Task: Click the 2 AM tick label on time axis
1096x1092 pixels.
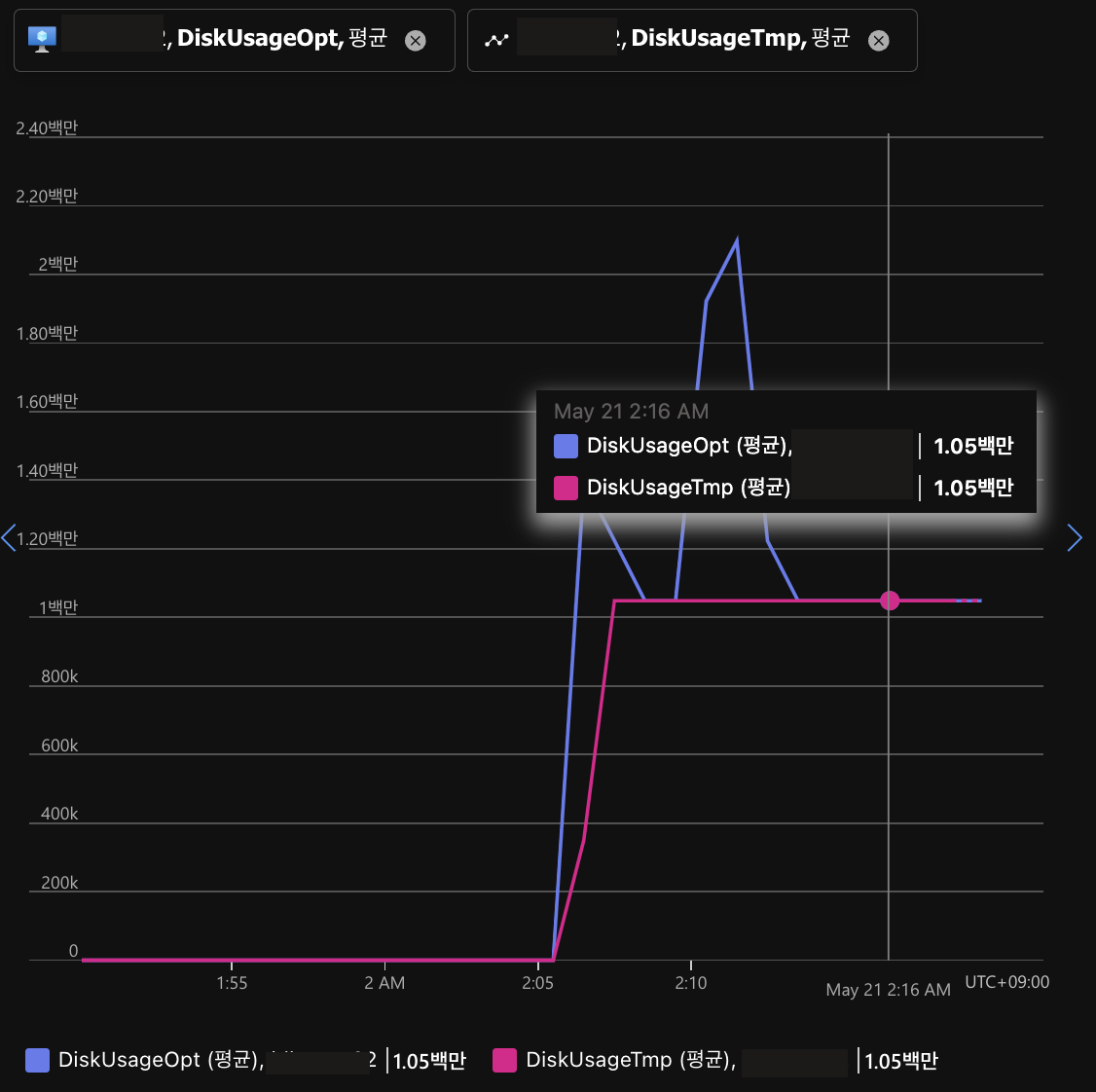Action: coord(384,983)
